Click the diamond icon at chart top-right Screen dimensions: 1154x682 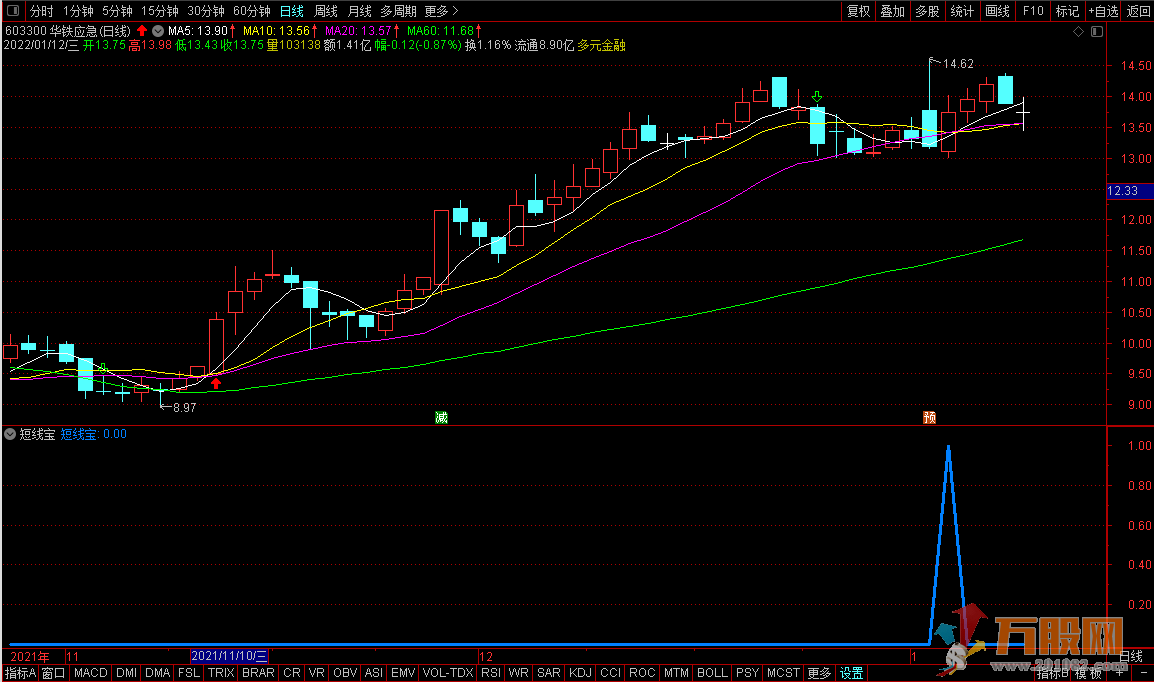coord(1078,32)
